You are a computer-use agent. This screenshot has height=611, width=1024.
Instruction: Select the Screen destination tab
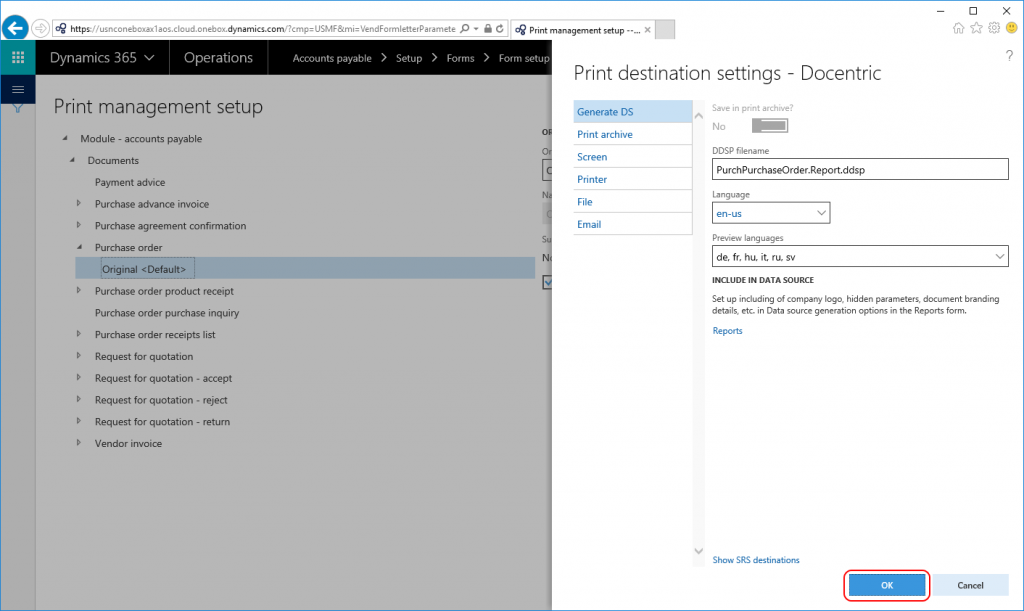633,157
